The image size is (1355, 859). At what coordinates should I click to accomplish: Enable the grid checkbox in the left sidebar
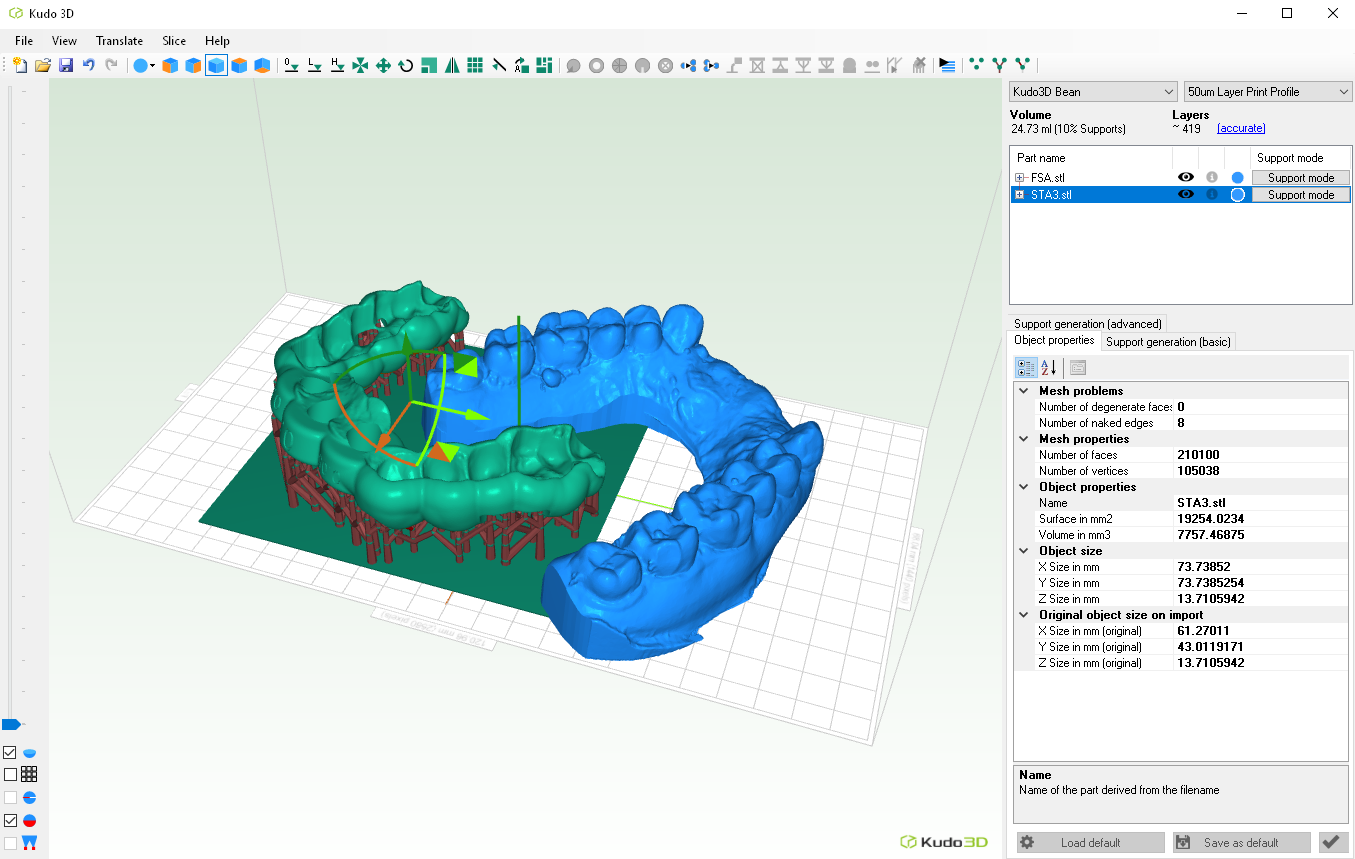pyautogui.click(x=12, y=774)
